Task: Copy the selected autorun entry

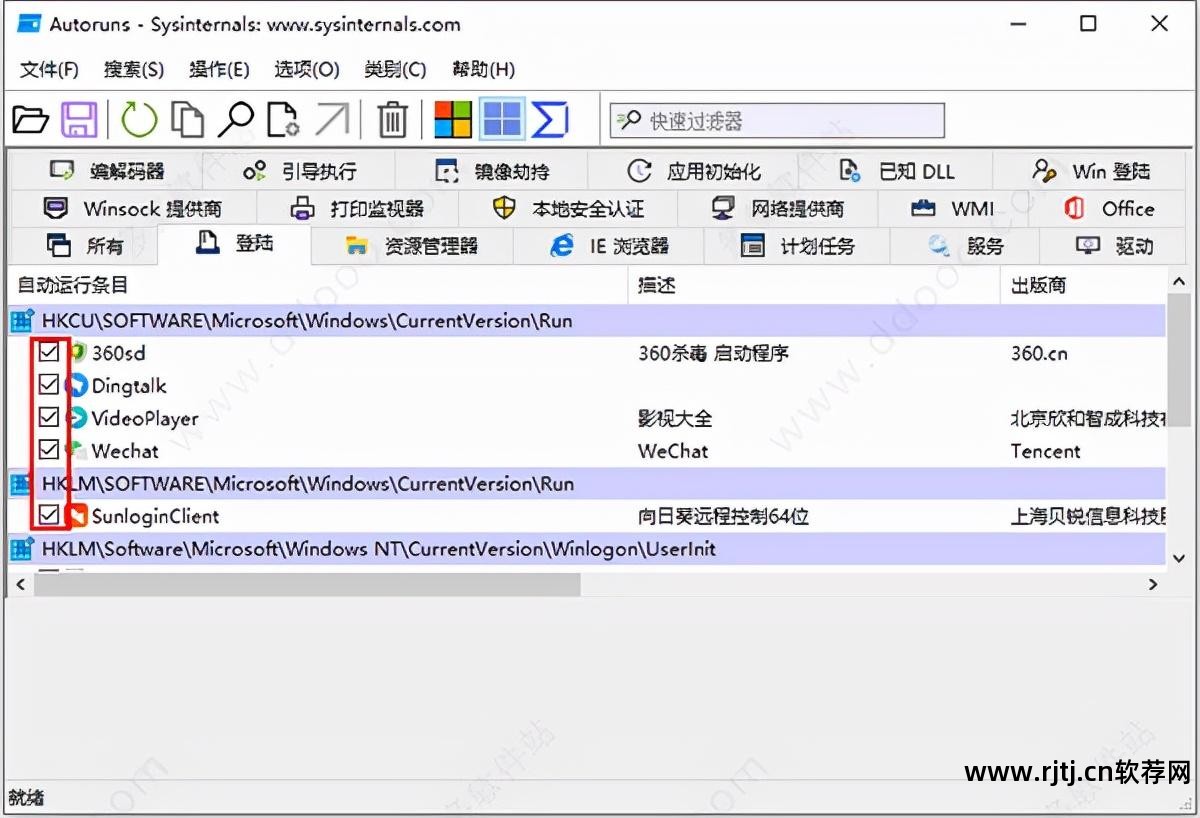Action: (187, 118)
